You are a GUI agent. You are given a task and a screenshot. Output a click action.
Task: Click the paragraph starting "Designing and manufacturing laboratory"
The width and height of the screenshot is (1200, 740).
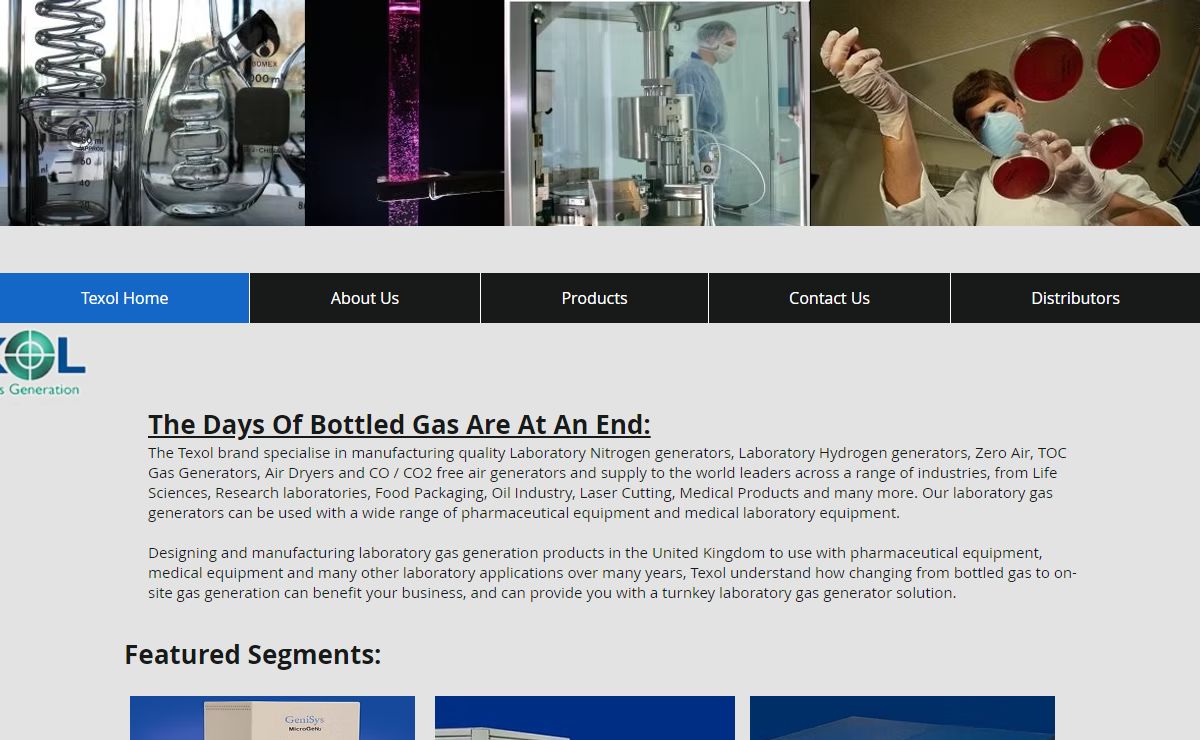pyautogui.click(x=612, y=573)
